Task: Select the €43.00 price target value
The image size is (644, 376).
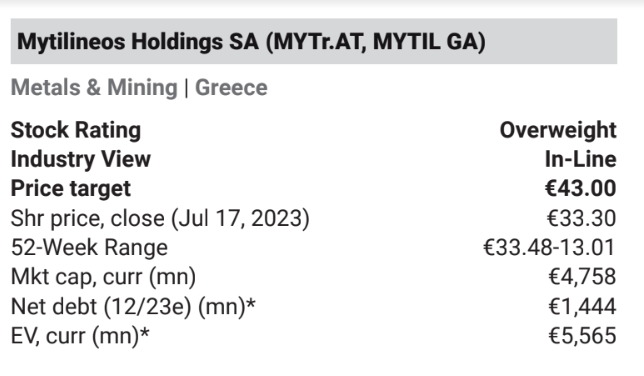Action: click(581, 189)
